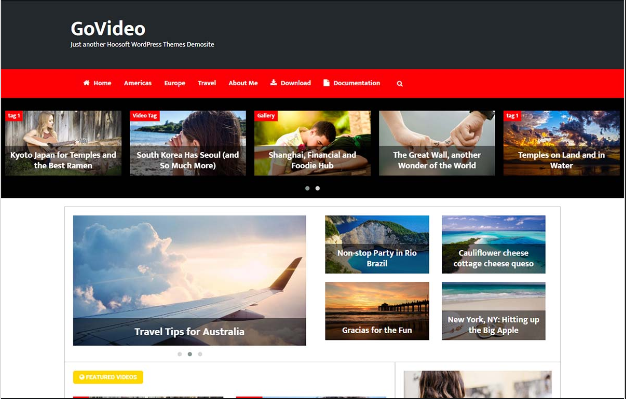626x399 pixels.
Task: Click the GoVideo site title
Action: [x=108, y=29]
